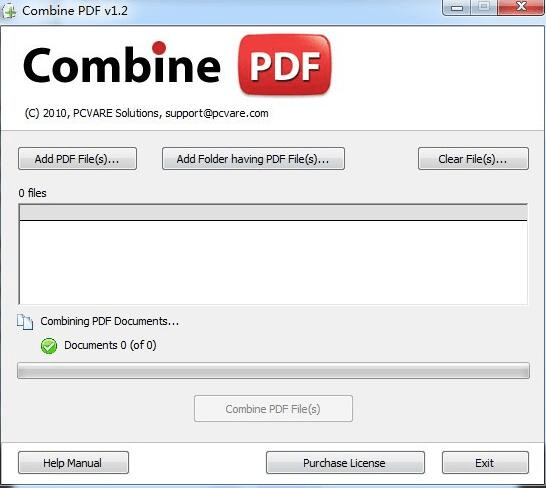Click the progress bar
This screenshot has height=488, width=546.
(273, 371)
